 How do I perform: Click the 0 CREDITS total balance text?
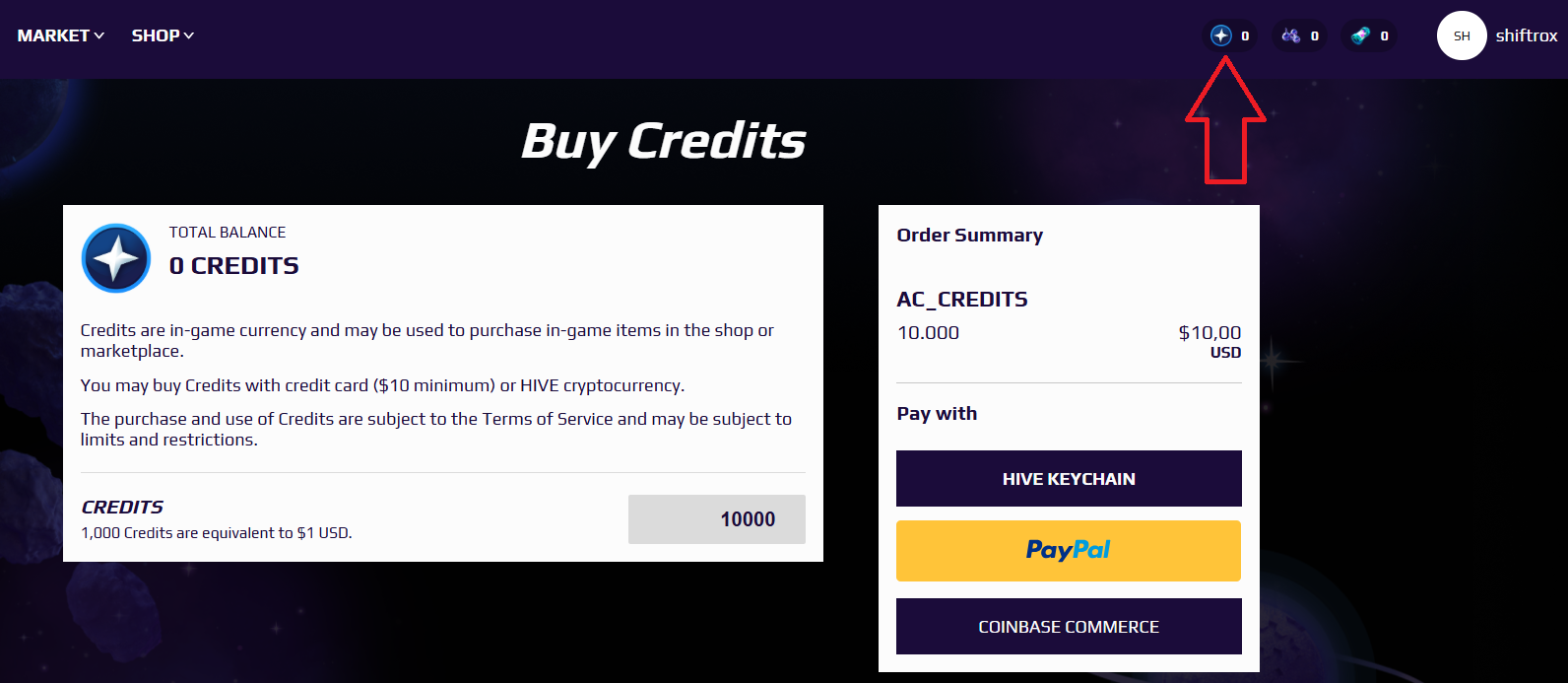click(x=233, y=266)
